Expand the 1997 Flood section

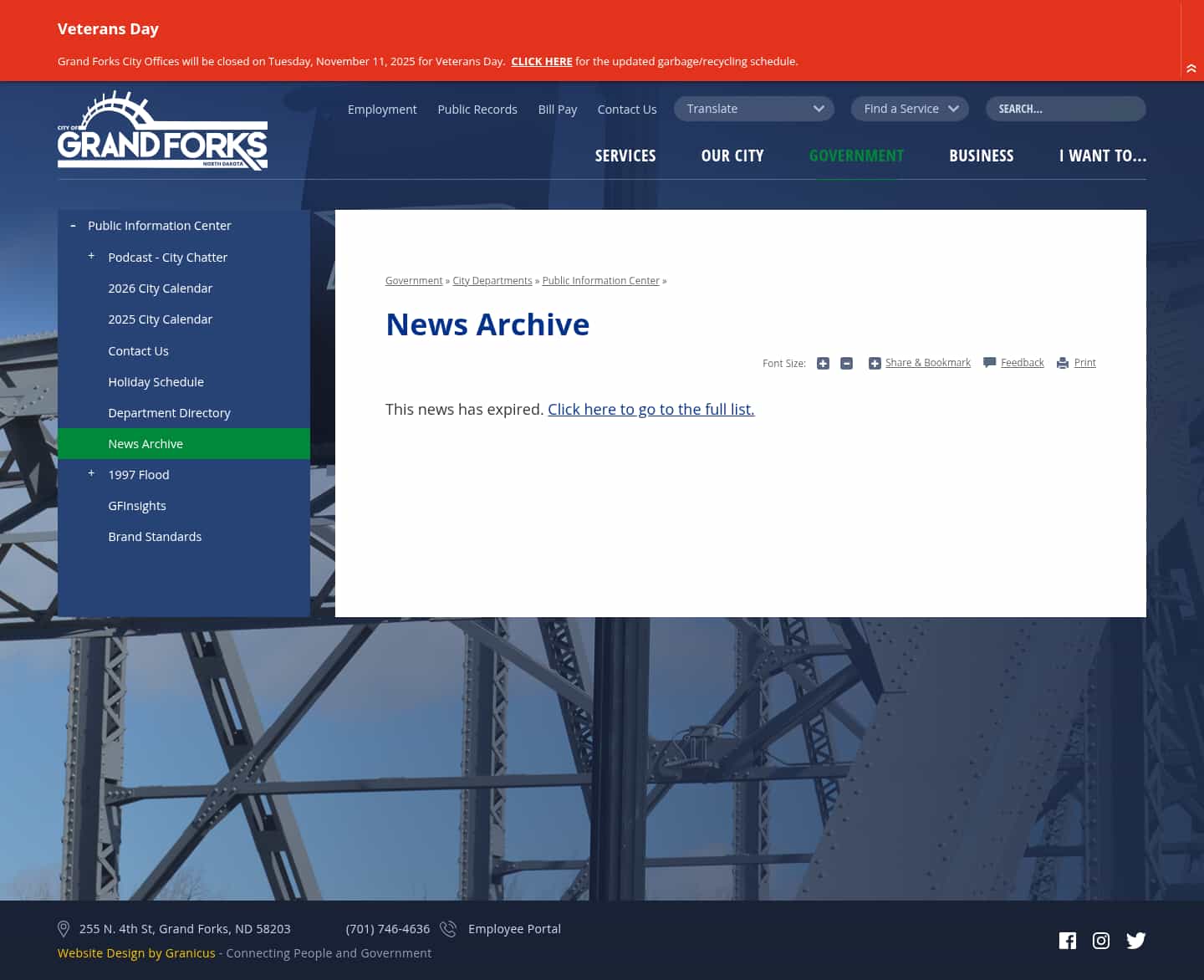point(91,472)
